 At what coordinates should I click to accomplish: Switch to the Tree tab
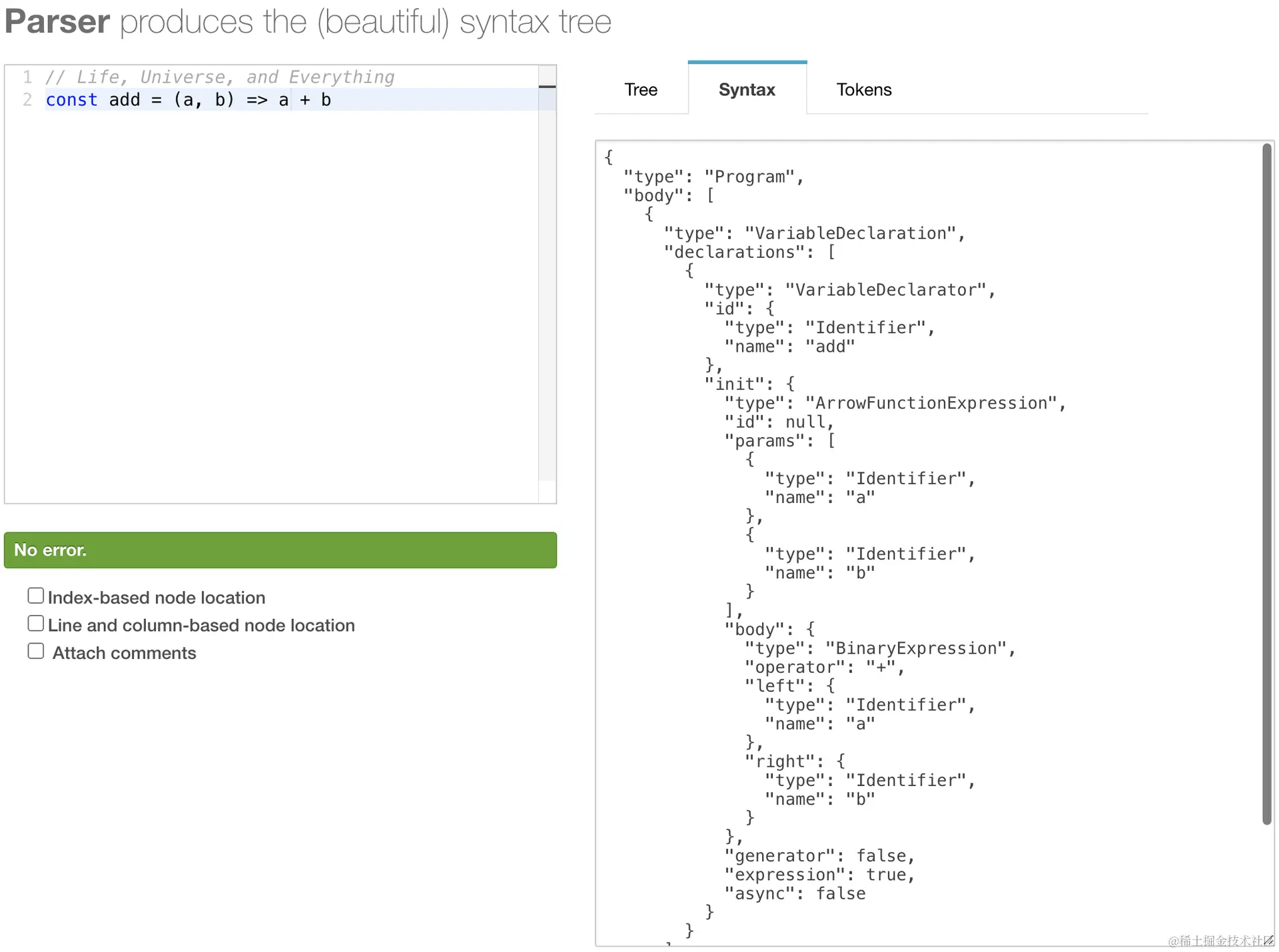640,89
